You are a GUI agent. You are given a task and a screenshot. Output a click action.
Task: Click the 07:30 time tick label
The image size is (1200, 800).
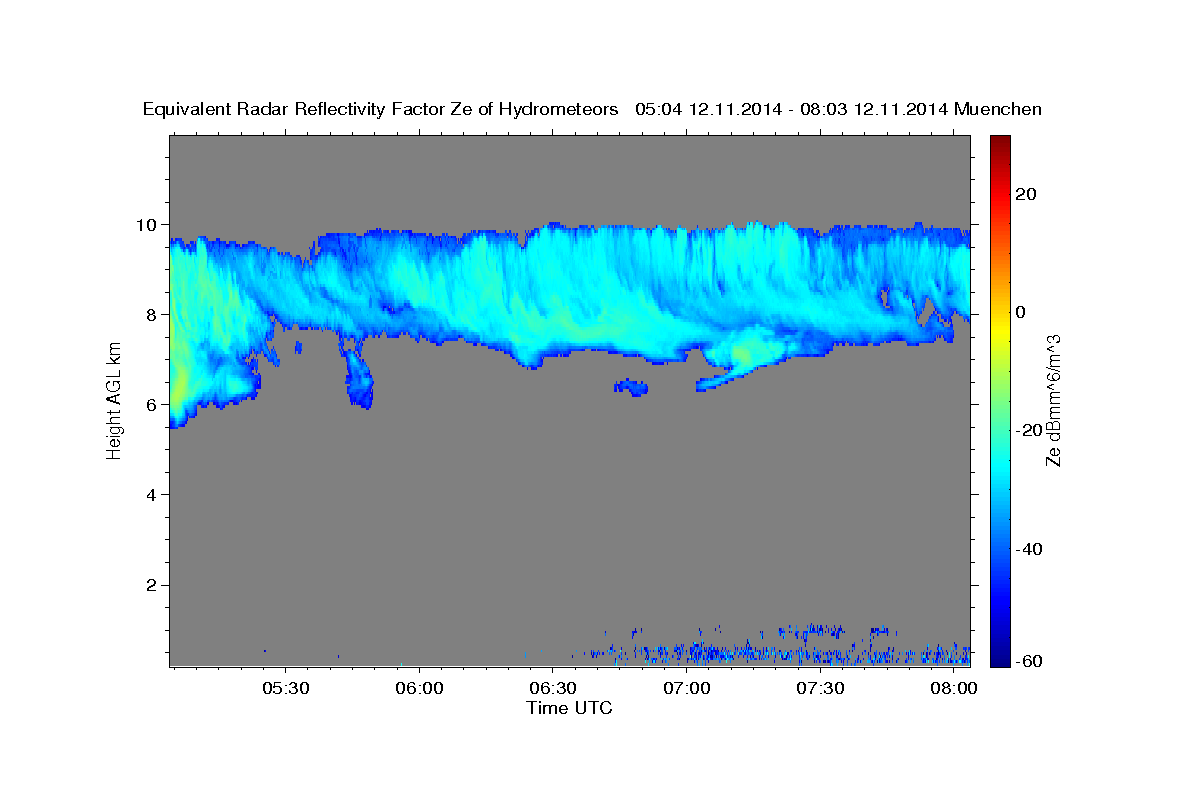tap(821, 689)
